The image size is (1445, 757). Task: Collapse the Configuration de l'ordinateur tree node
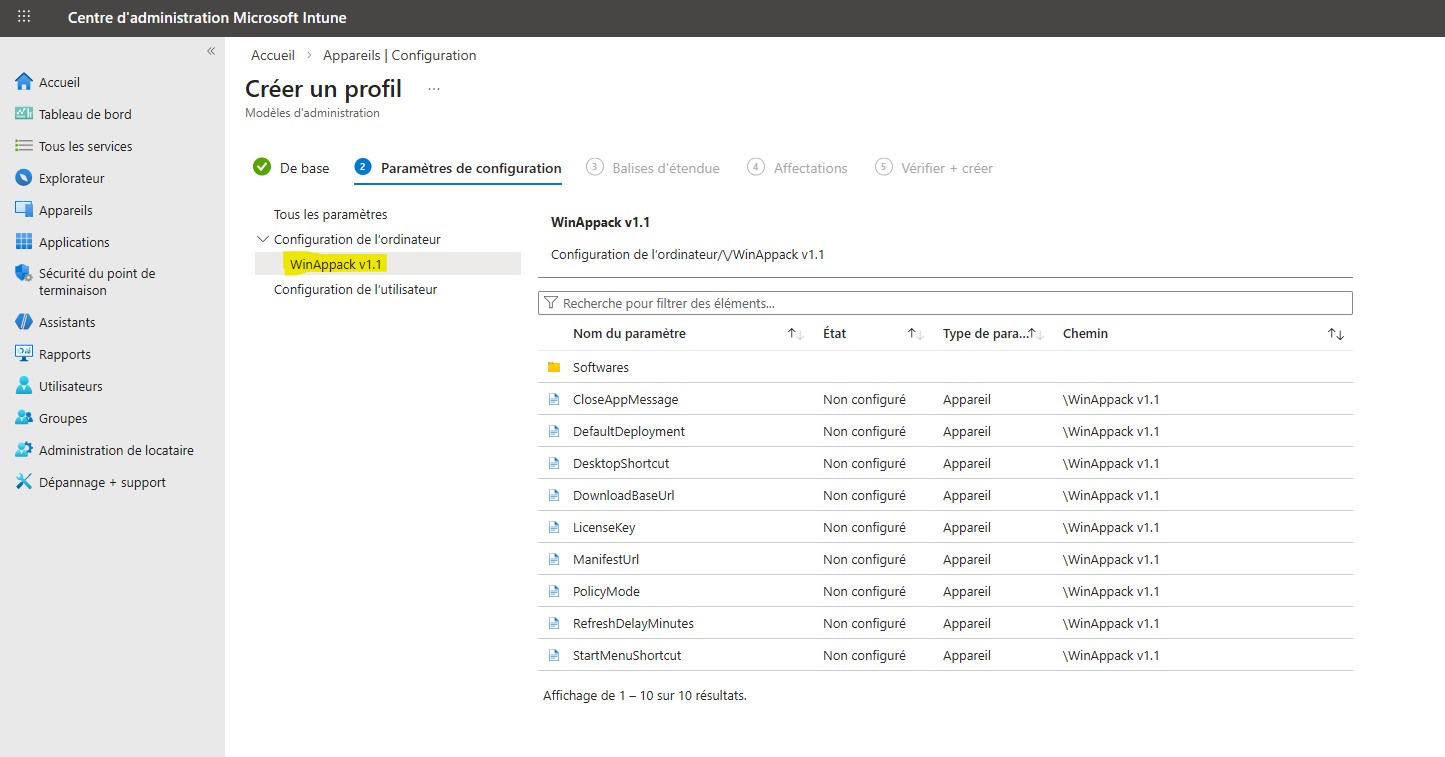point(262,238)
